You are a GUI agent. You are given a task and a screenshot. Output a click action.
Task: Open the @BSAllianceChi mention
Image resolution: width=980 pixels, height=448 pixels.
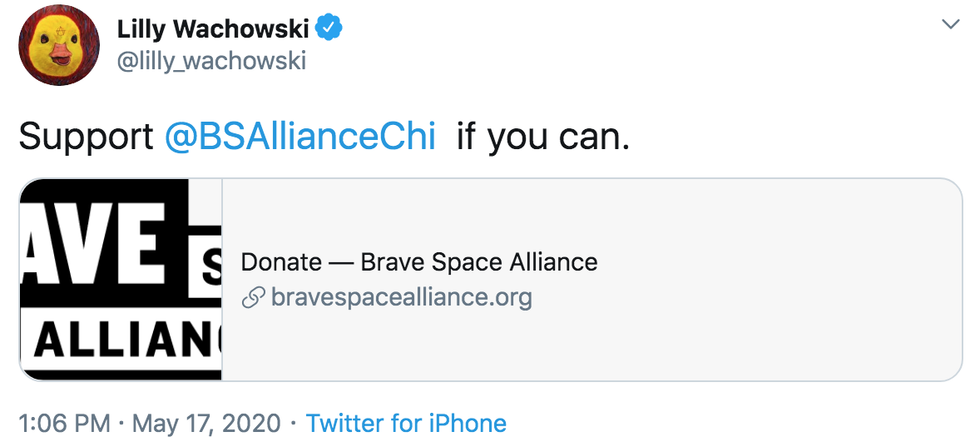(300, 136)
